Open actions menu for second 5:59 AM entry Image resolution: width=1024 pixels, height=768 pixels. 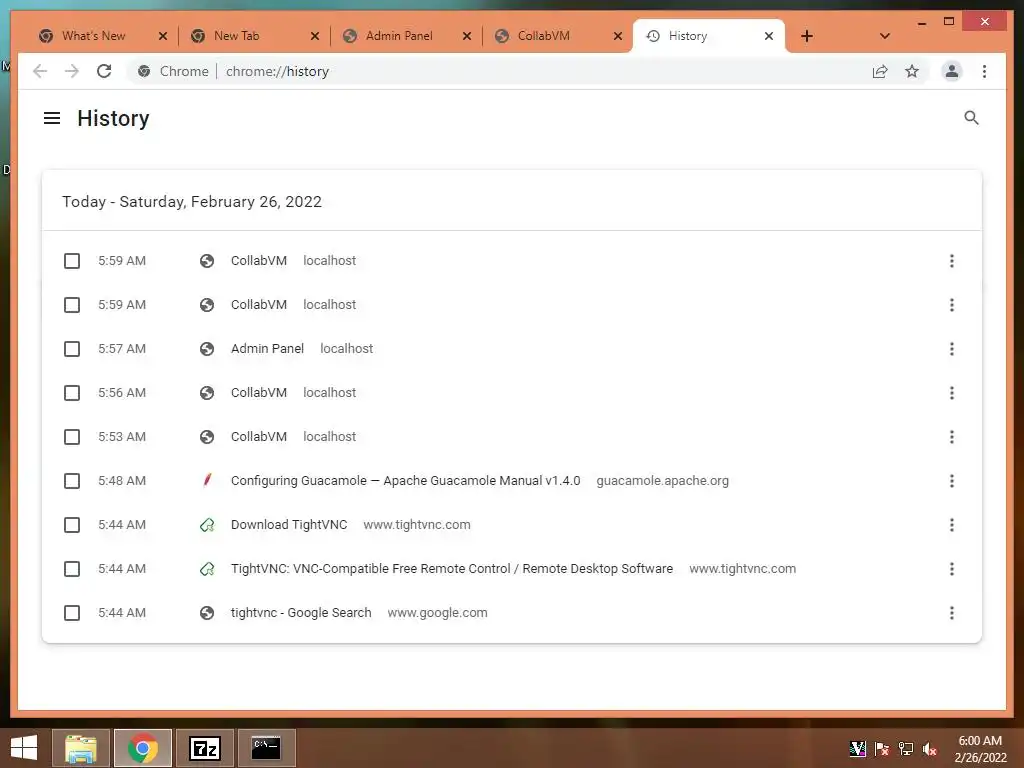click(x=952, y=305)
